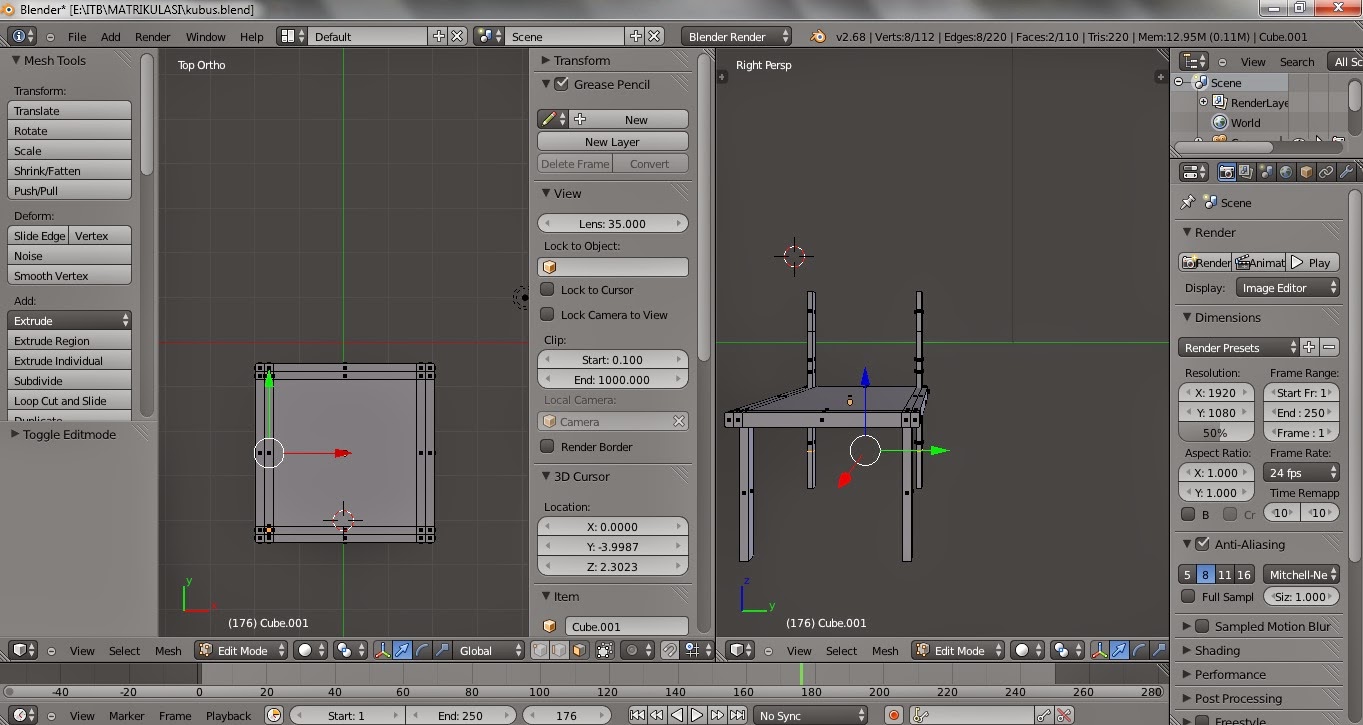The width and height of the screenshot is (1363, 725).
Task: Open the Blender Render engine dropdown
Action: coord(736,36)
